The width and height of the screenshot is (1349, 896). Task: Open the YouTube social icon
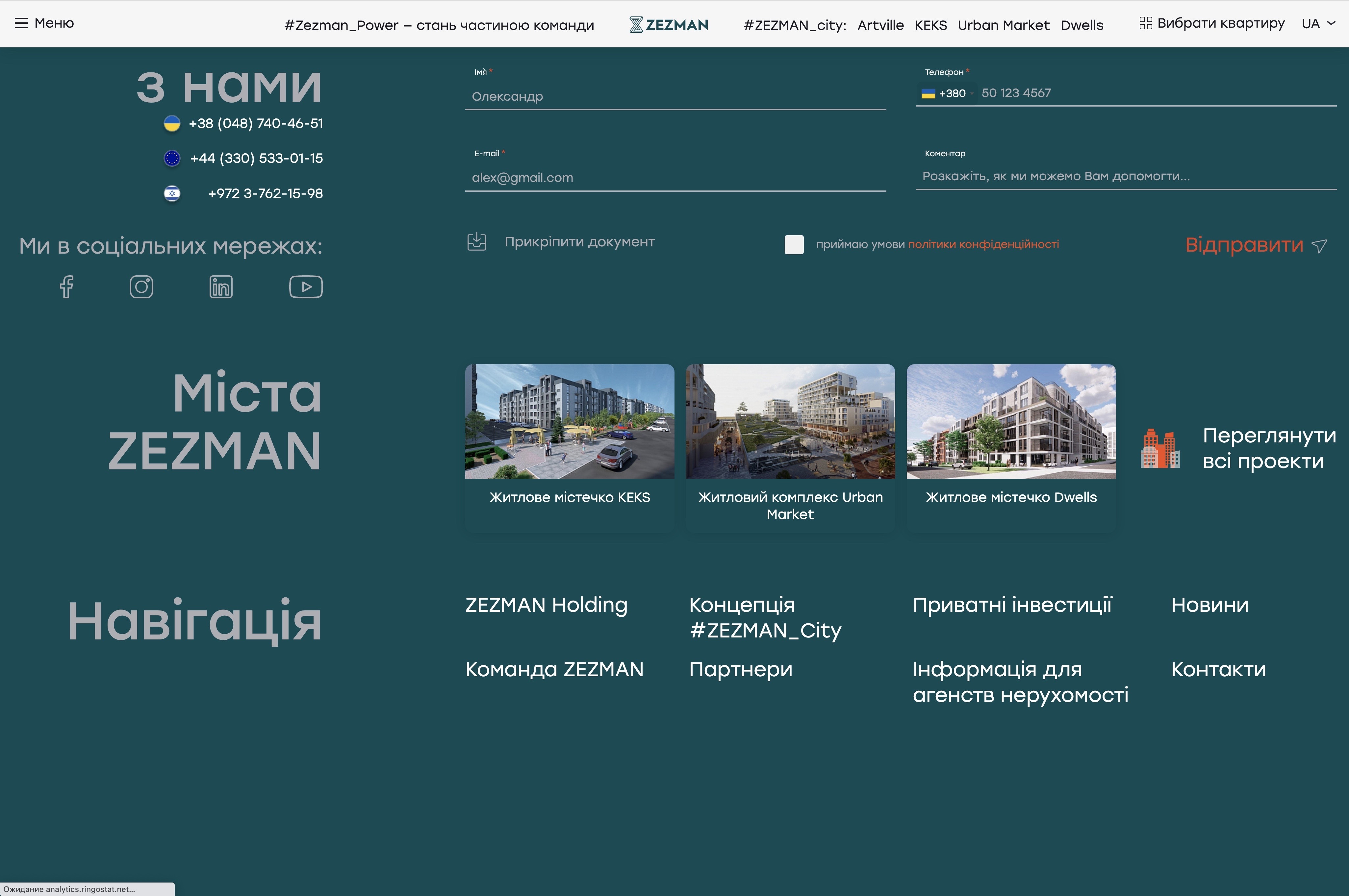pyautogui.click(x=306, y=287)
